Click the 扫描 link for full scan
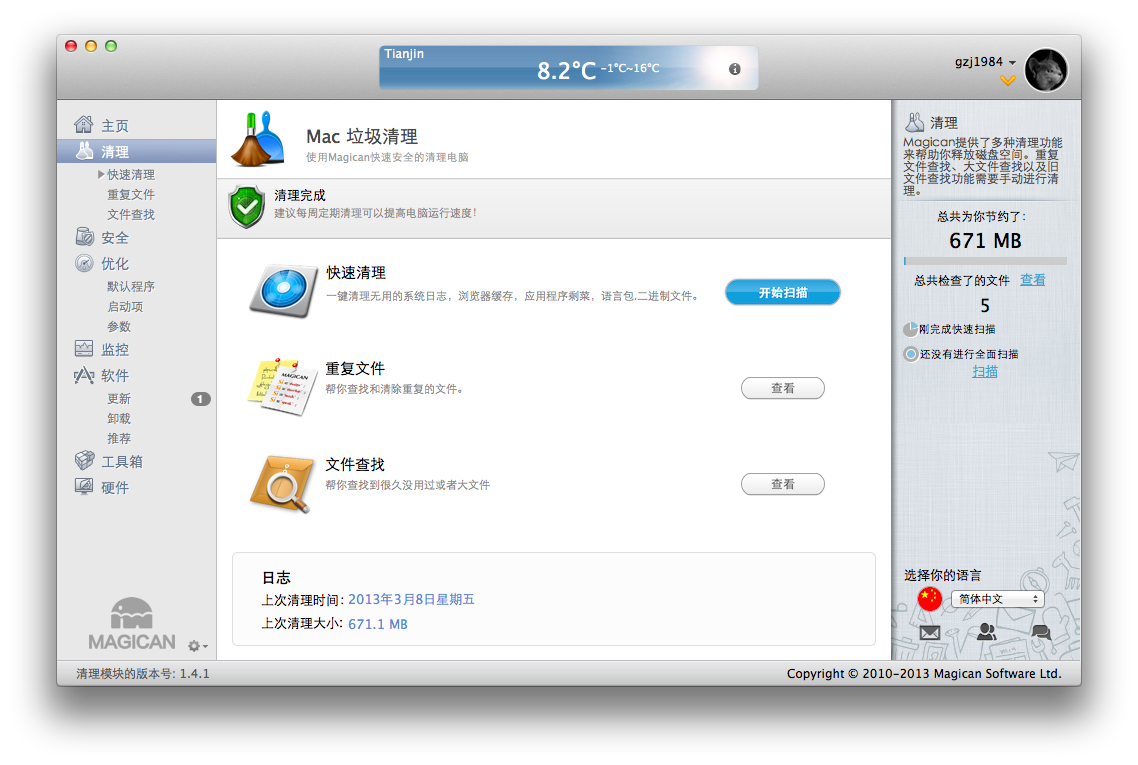 coord(985,372)
